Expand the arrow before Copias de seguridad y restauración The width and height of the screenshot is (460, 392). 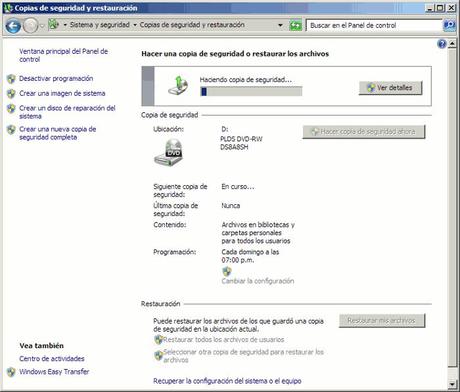point(135,25)
